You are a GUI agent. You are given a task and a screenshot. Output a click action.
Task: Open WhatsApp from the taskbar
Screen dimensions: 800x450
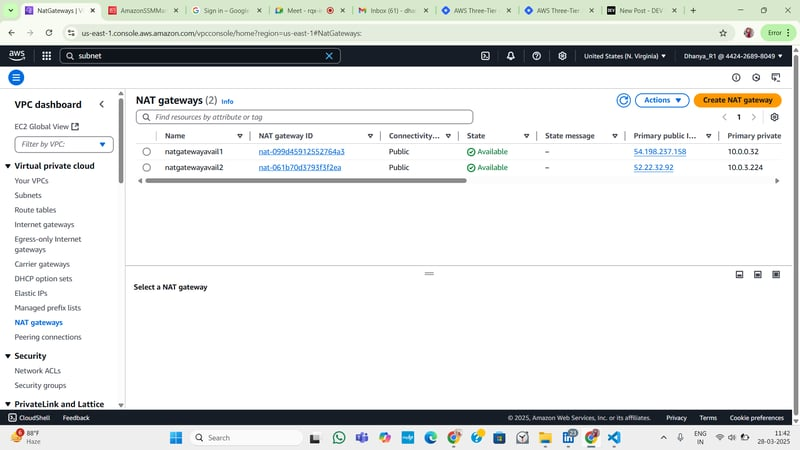coord(339,438)
